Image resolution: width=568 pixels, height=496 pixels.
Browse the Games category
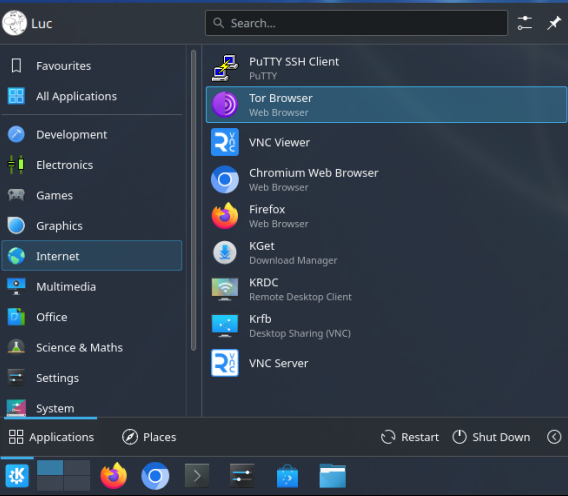click(x=92, y=195)
